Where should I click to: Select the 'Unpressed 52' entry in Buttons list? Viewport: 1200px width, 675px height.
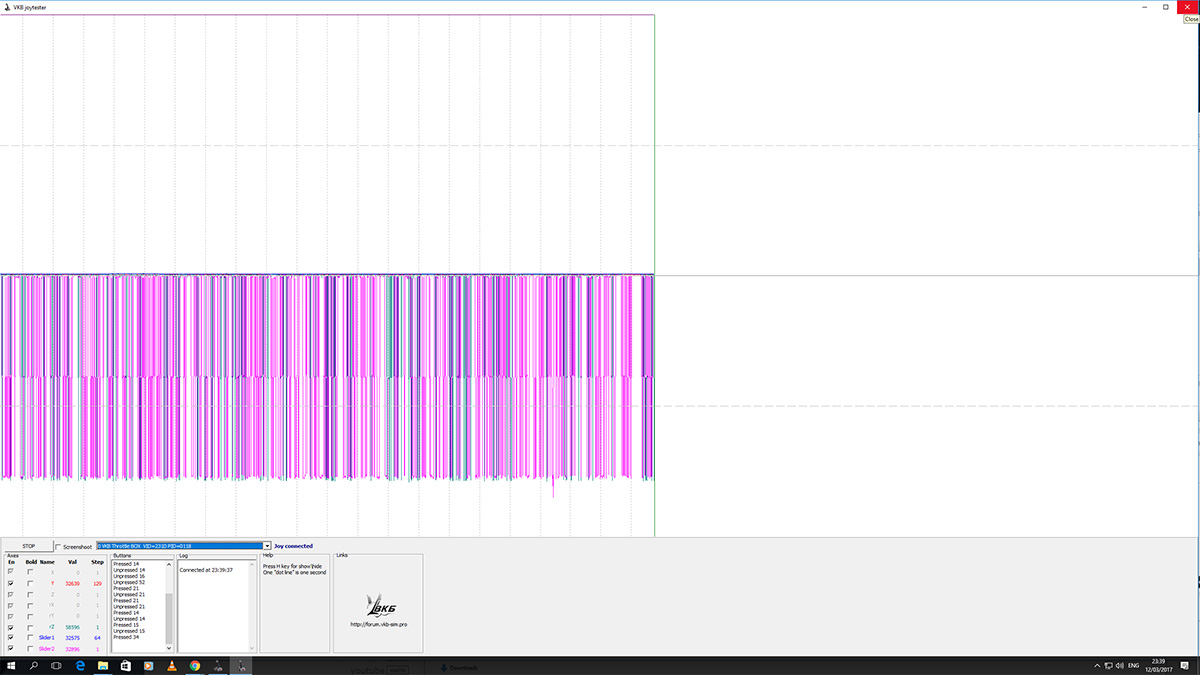(129, 582)
